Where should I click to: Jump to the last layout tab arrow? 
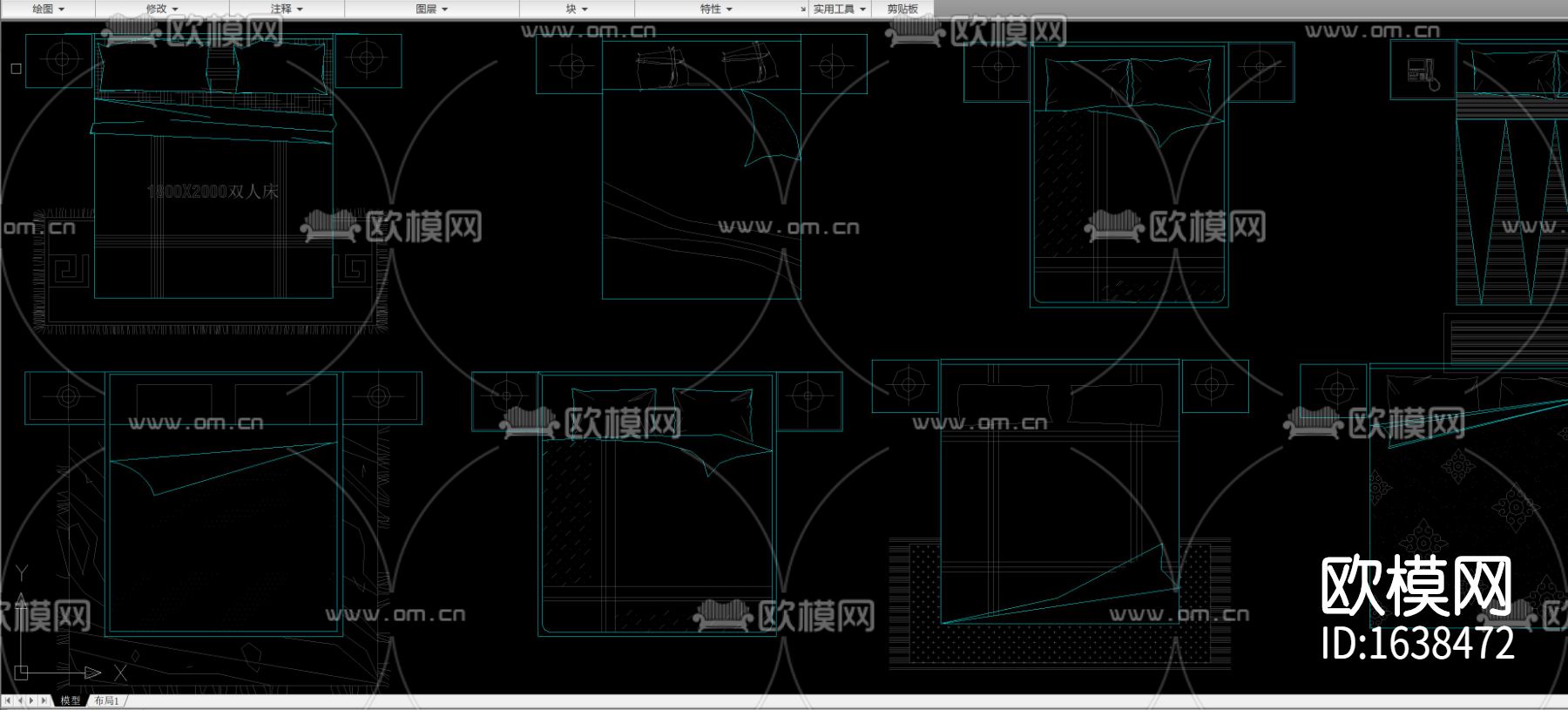click(x=44, y=700)
